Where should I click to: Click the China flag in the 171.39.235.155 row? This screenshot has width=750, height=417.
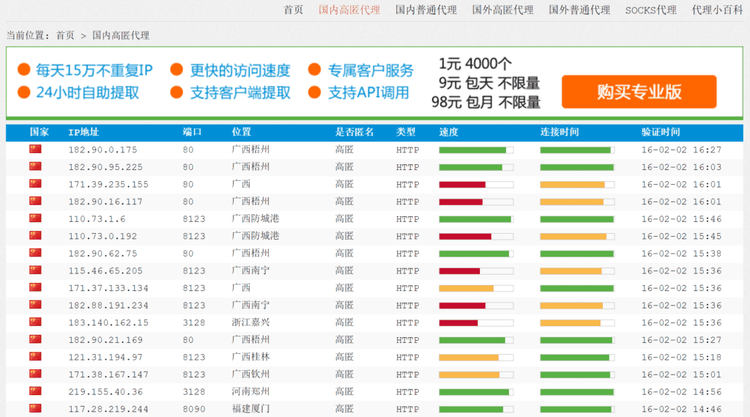36,184
